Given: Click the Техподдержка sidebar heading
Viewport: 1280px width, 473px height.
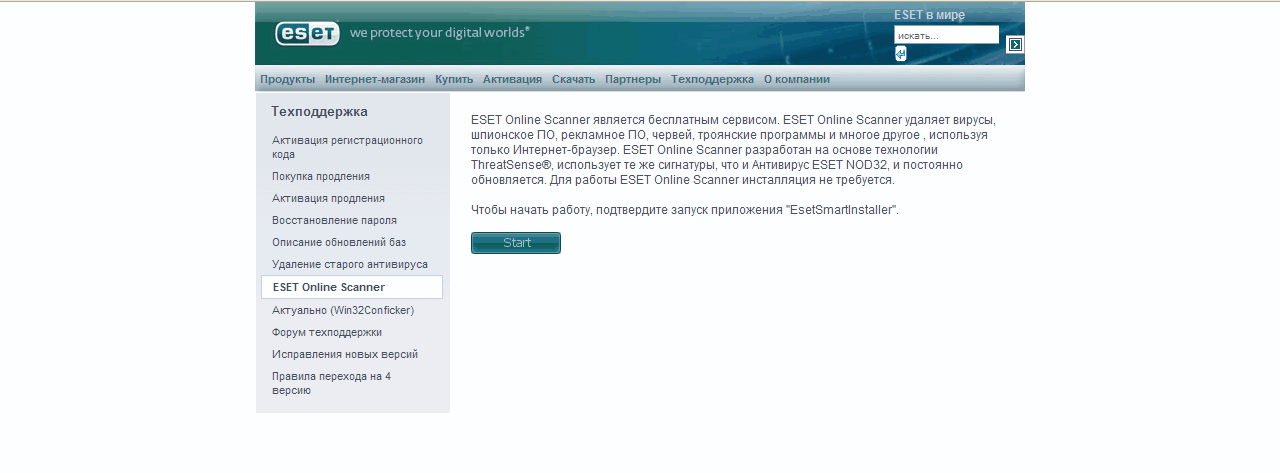Looking at the screenshot, I should [319, 111].
